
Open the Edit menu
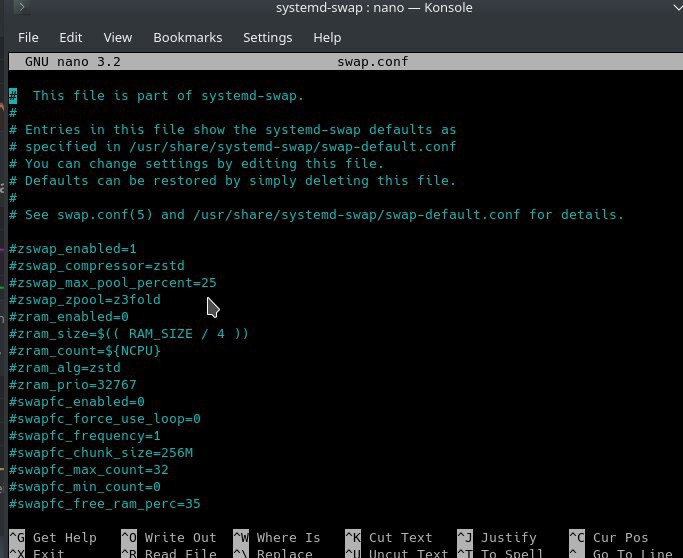point(71,38)
